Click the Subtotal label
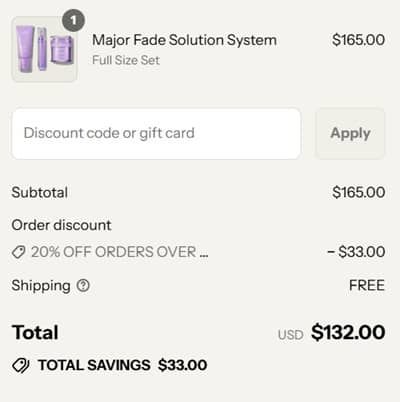 click(40, 192)
